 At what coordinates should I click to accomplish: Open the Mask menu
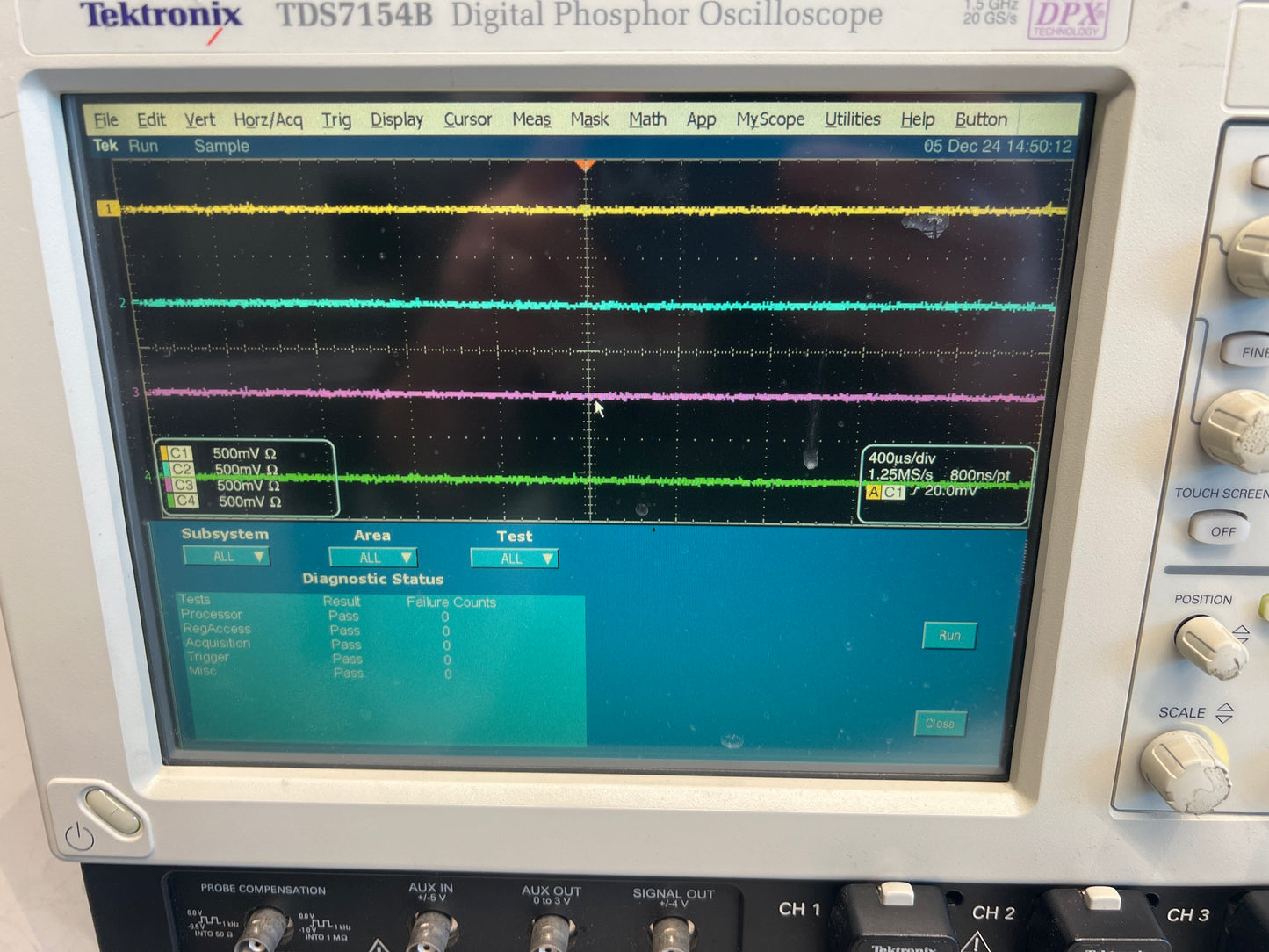[x=589, y=119]
